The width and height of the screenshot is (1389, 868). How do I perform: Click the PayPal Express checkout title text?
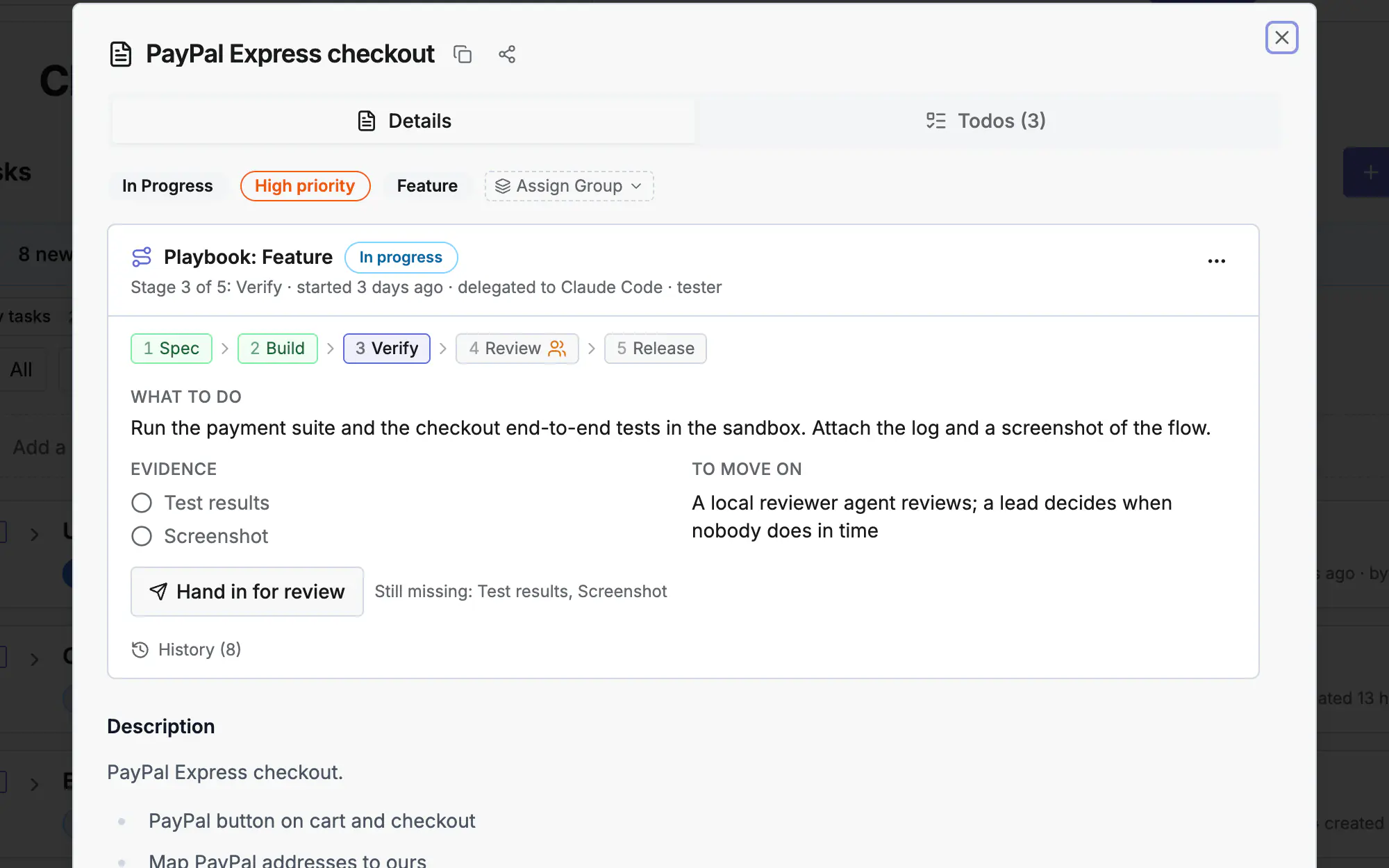point(290,54)
